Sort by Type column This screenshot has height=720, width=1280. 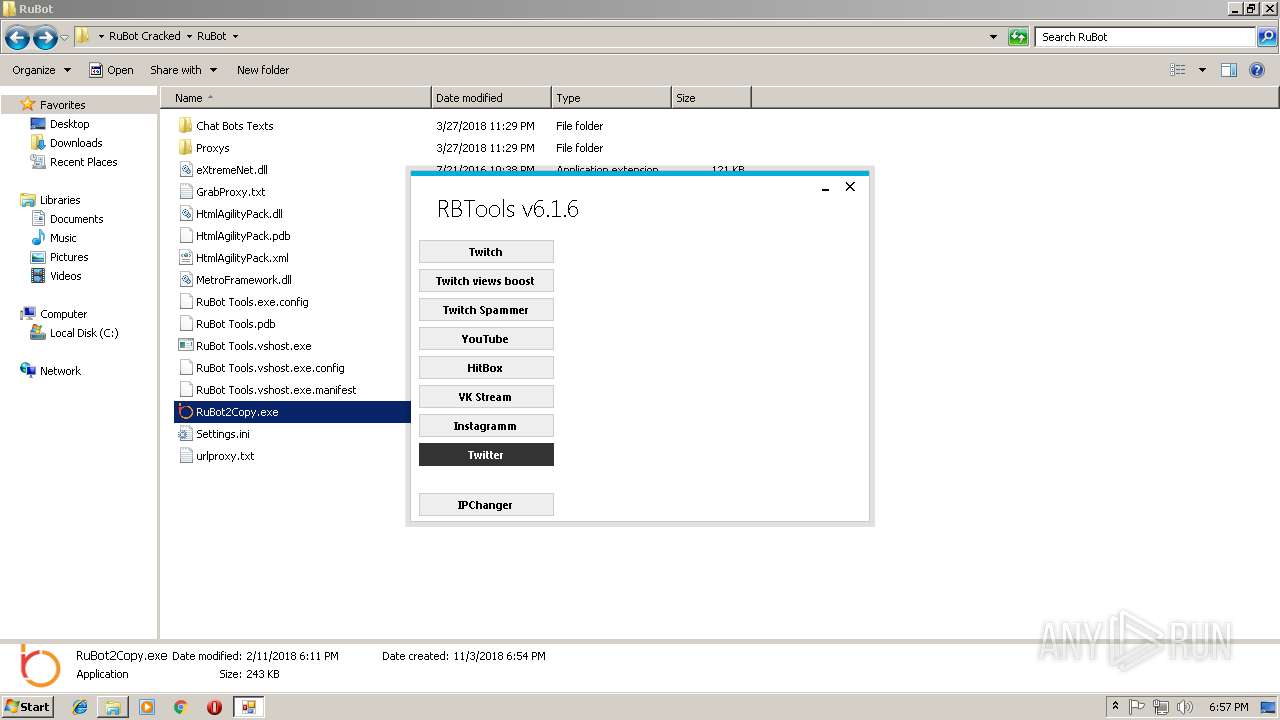[x=611, y=98]
